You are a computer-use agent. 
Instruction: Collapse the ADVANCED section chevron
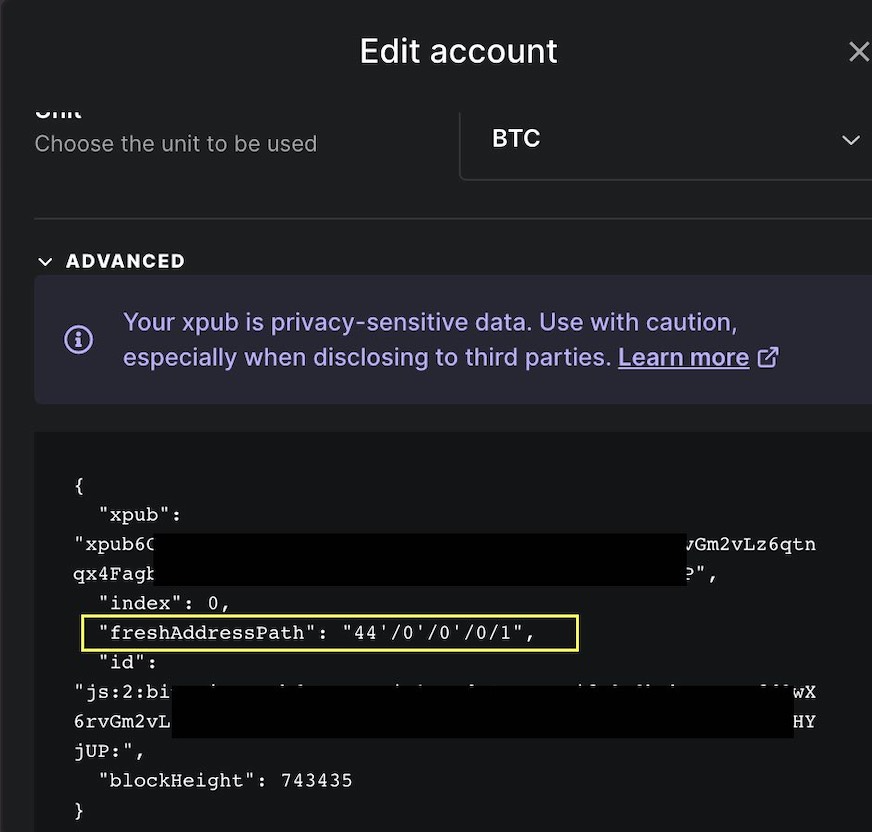coord(46,262)
